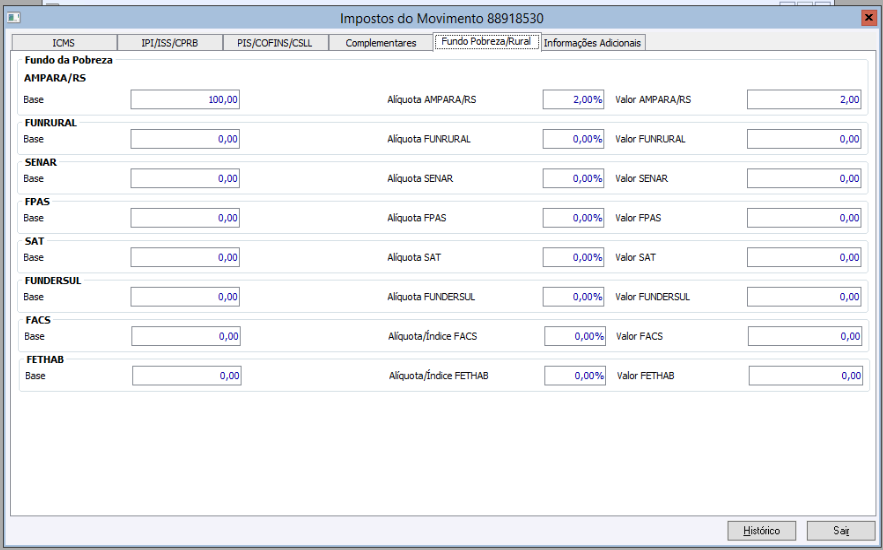The width and height of the screenshot is (883, 550).
Task: Switch to the ICMS tab
Action: pyautogui.click(x=64, y=43)
